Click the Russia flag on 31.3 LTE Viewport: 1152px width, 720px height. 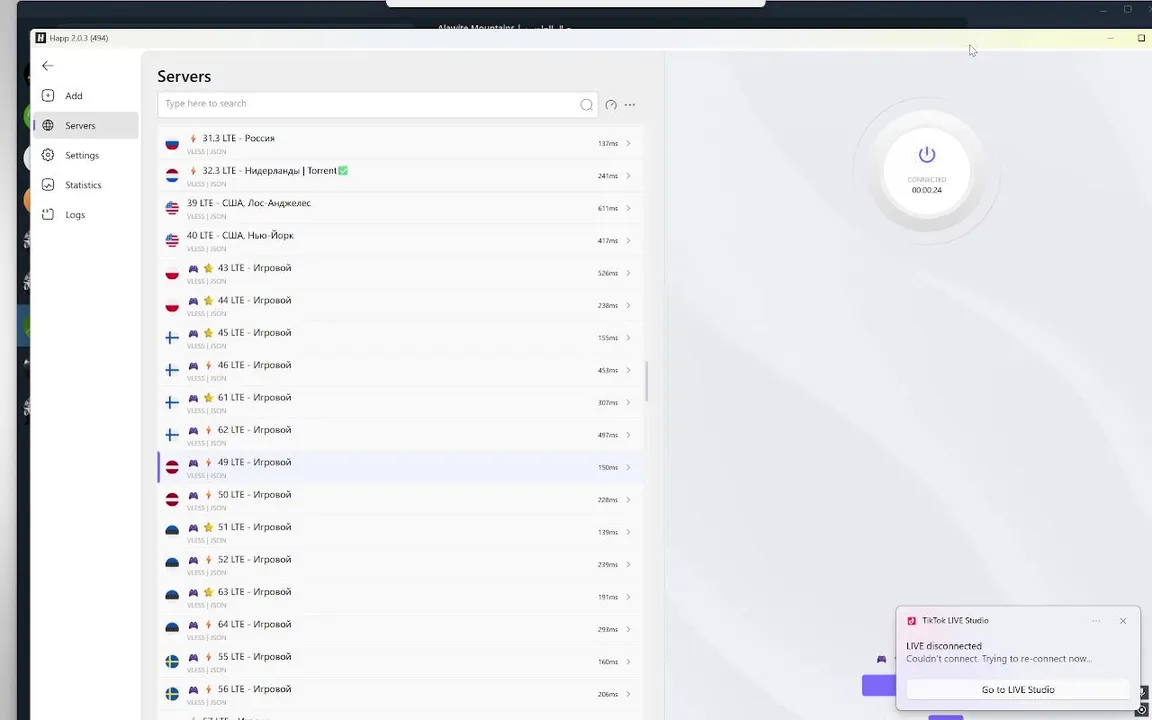pos(172,143)
